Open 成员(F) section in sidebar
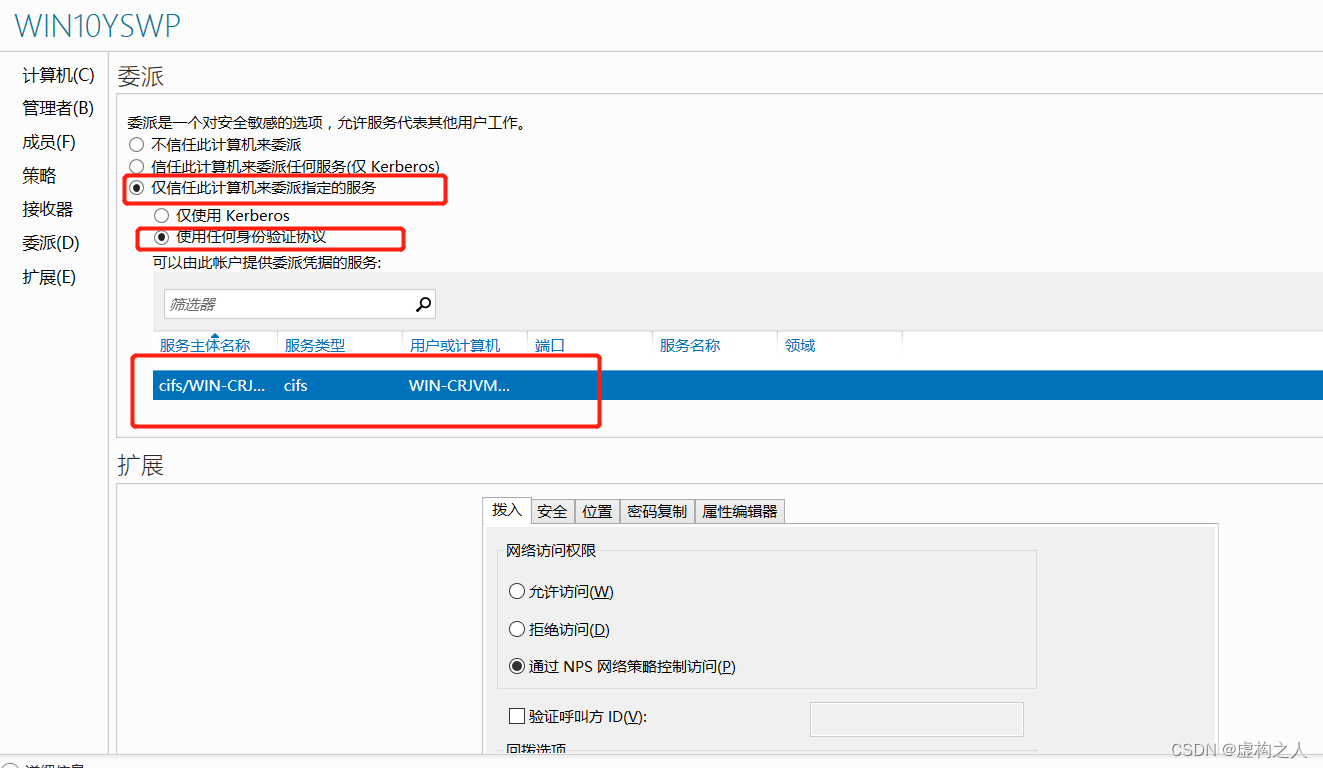 coord(49,142)
